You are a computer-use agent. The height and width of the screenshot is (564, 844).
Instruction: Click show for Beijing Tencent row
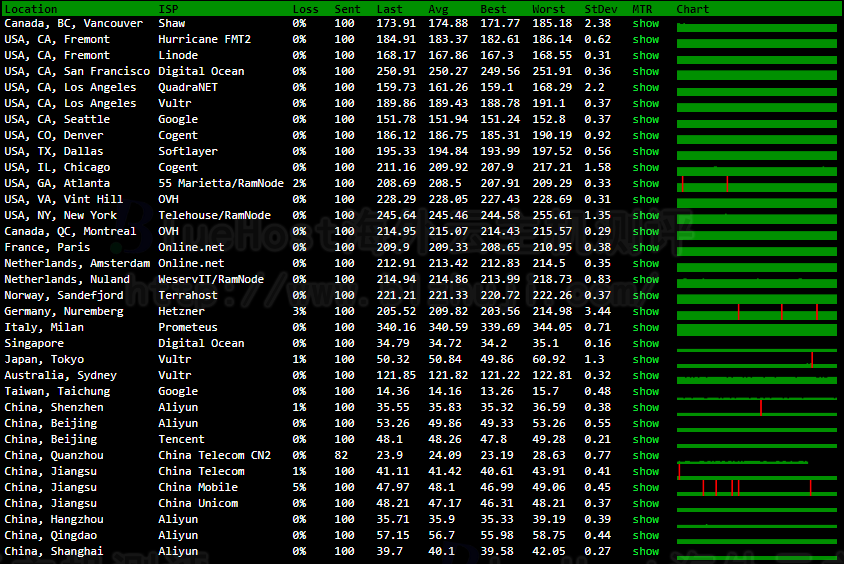coord(645,440)
